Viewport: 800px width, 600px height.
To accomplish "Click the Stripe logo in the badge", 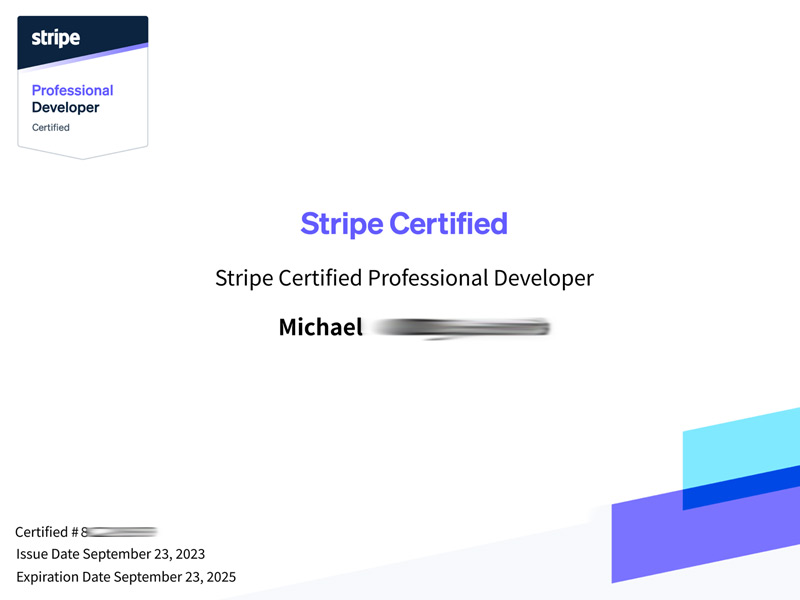I will [x=55, y=38].
